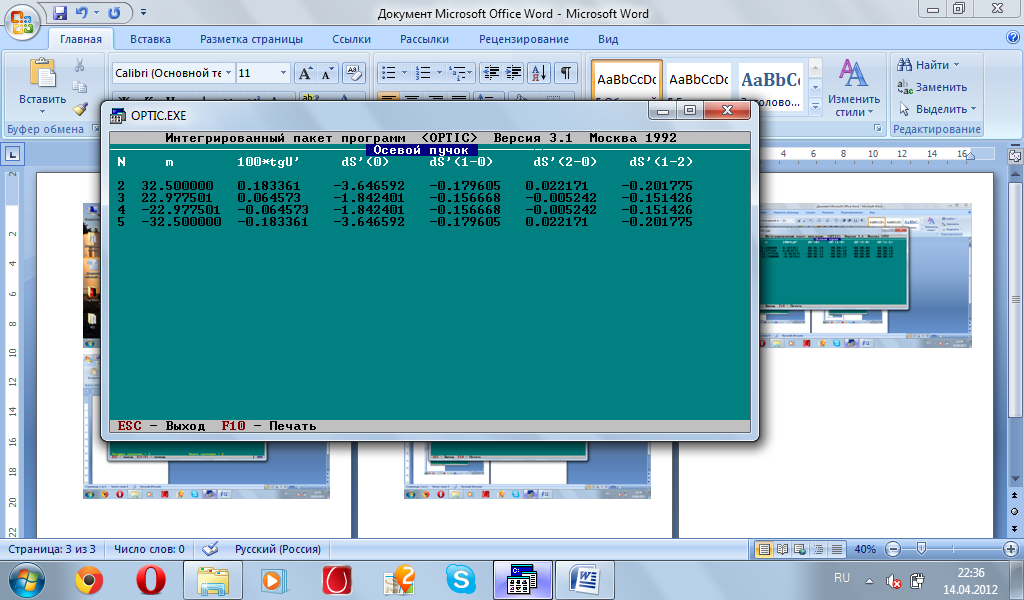Redo action in Quick Access toolbar
Screen dimensions: 1024x600
point(114,12)
